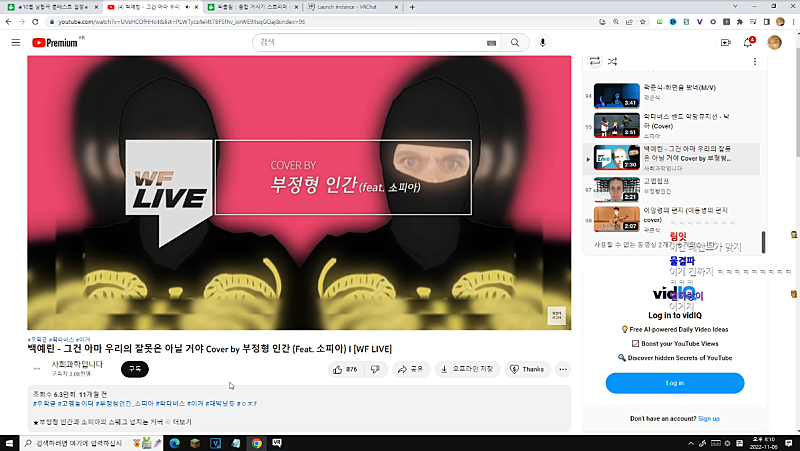Click the video watermark badge in player corner
Screen dimensions: 800x451
point(557,315)
